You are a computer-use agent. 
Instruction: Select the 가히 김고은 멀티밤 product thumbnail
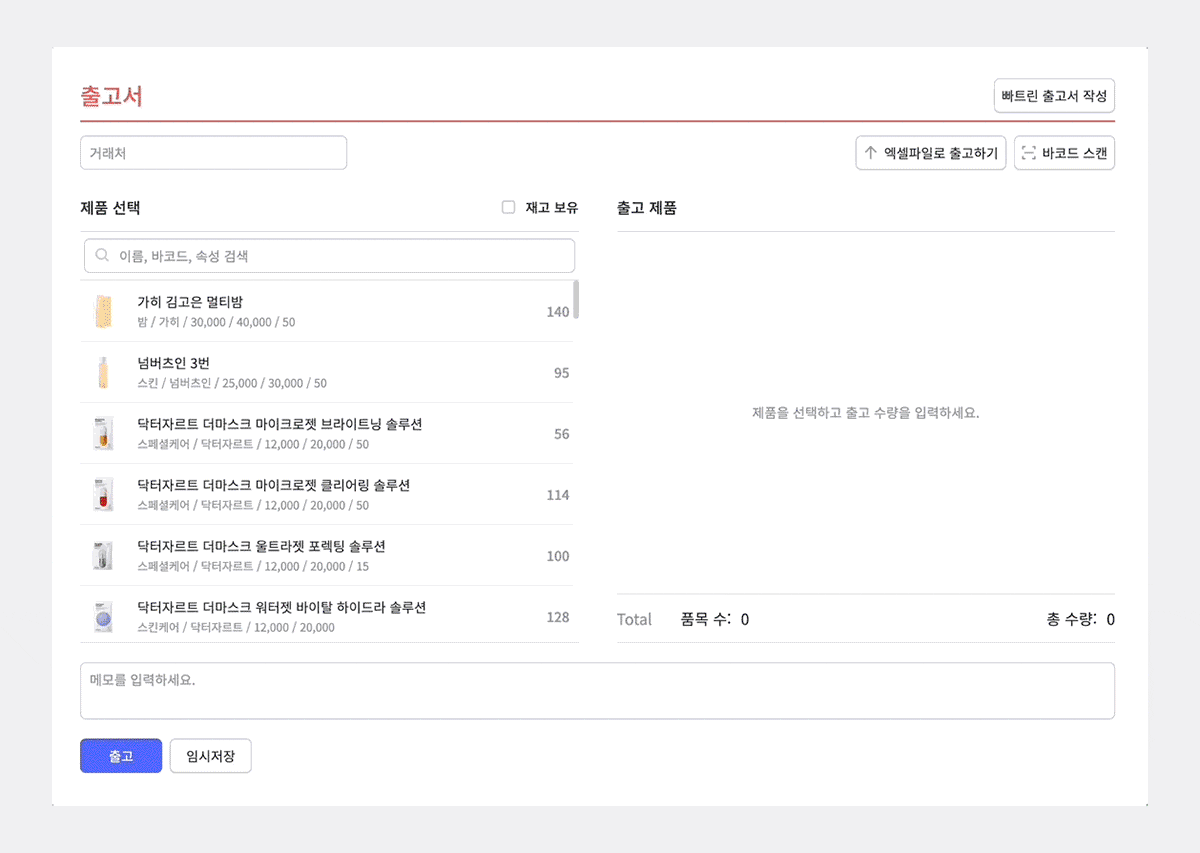coord(102,311)
